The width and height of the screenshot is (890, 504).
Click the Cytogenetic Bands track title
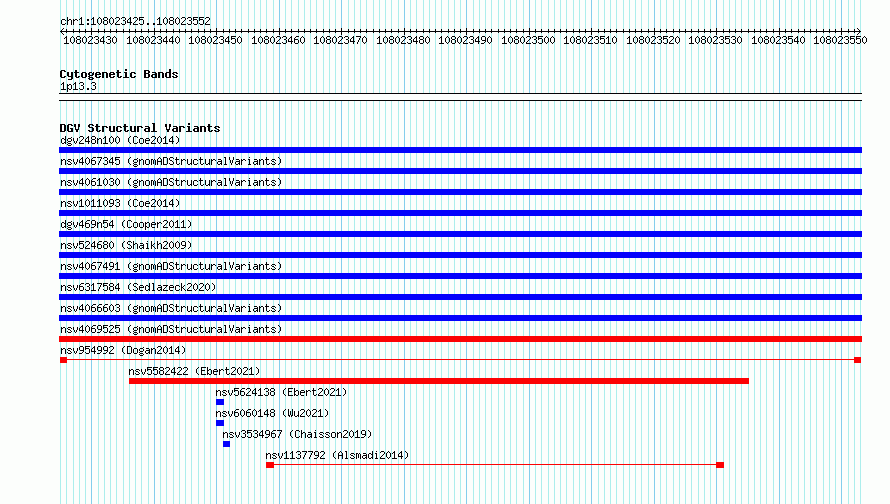pos(119,74)
